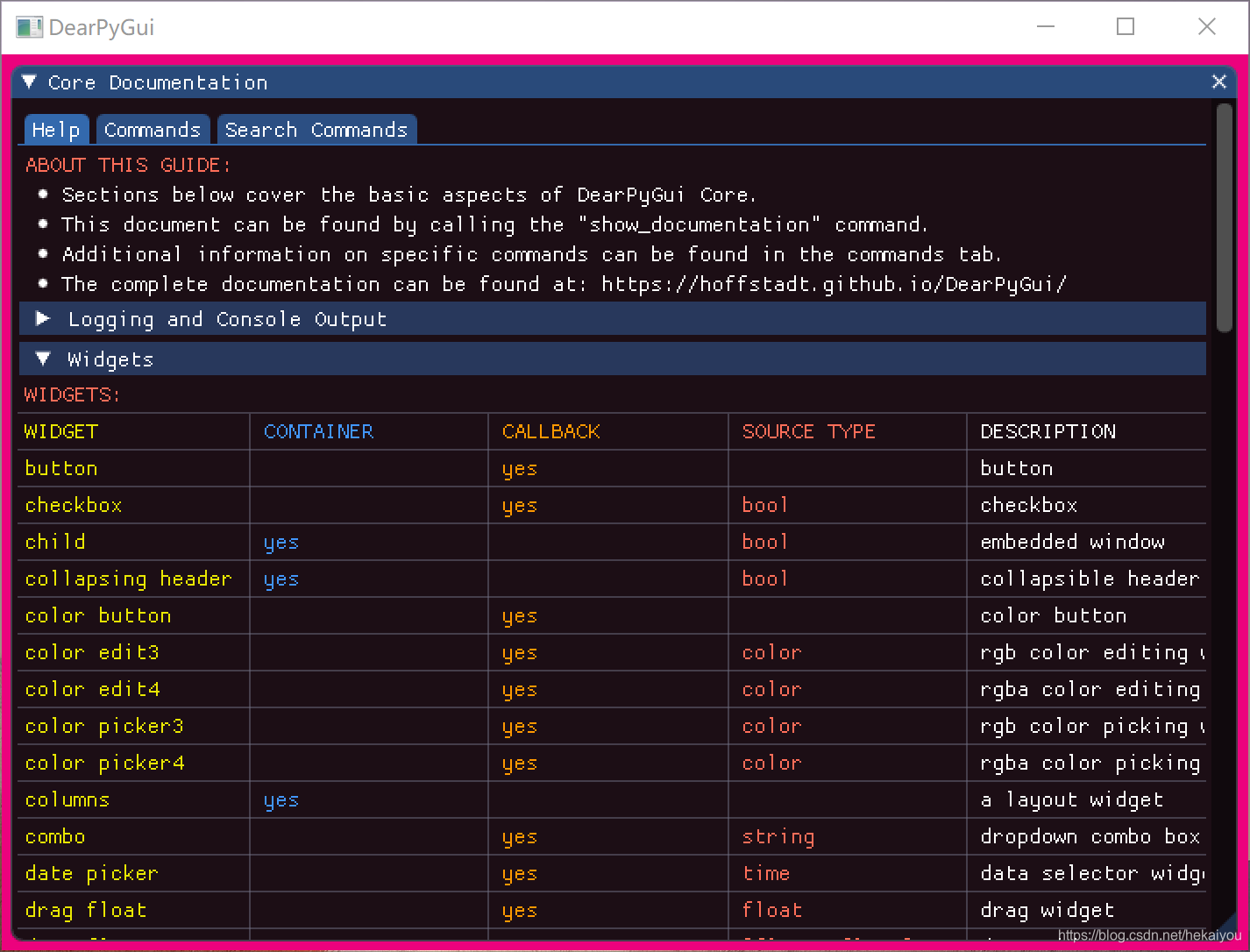Expand Logging and Console Output section
This screenshot has height=952, width=1250.
pyautogui.click(x=613, y=319)
